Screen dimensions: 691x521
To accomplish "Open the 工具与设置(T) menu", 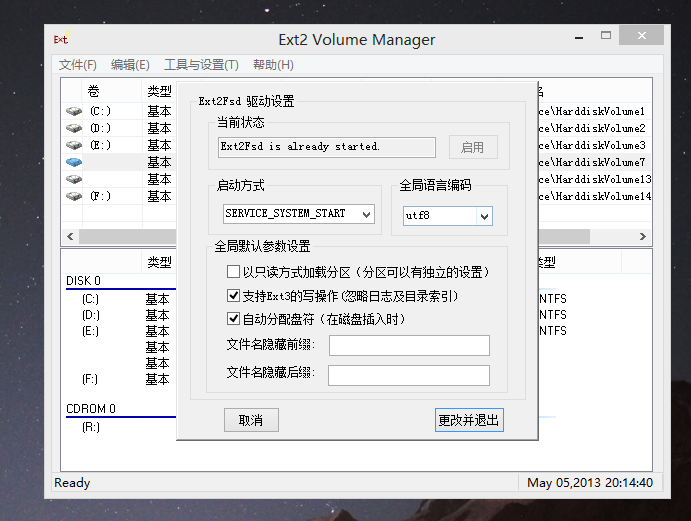I will click(201, 65).
